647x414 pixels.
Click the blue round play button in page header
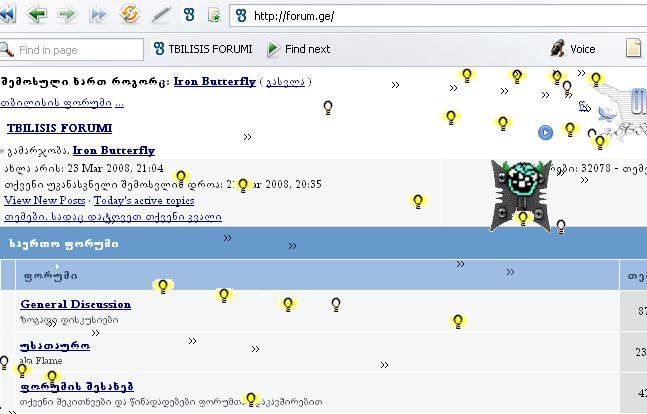click(545, 132)
